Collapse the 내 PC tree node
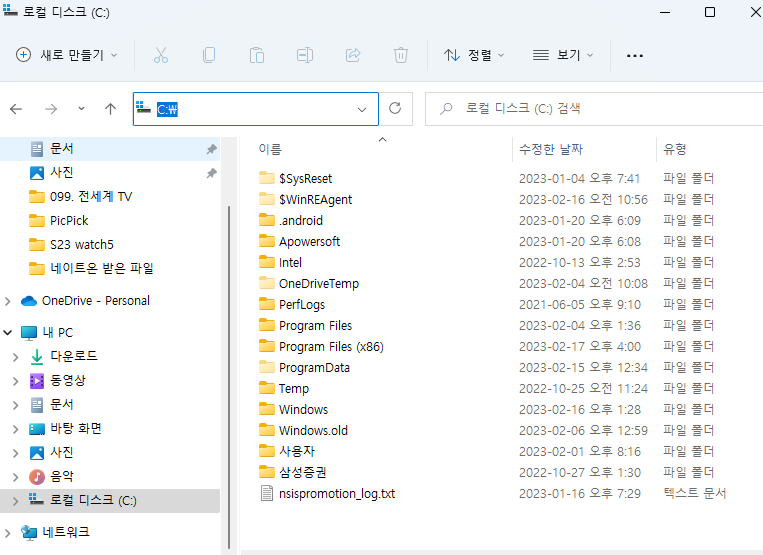 [8, 333]
